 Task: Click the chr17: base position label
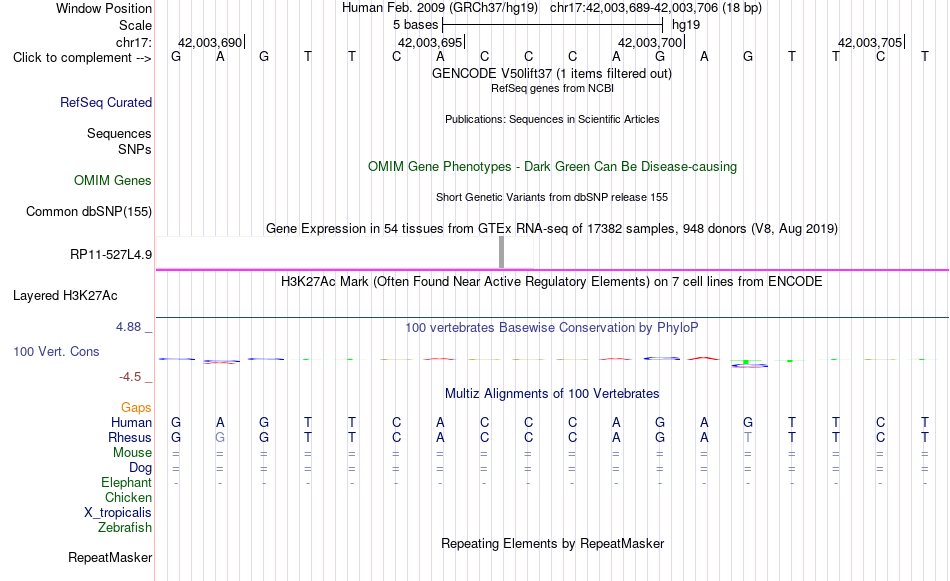[133, 42]
